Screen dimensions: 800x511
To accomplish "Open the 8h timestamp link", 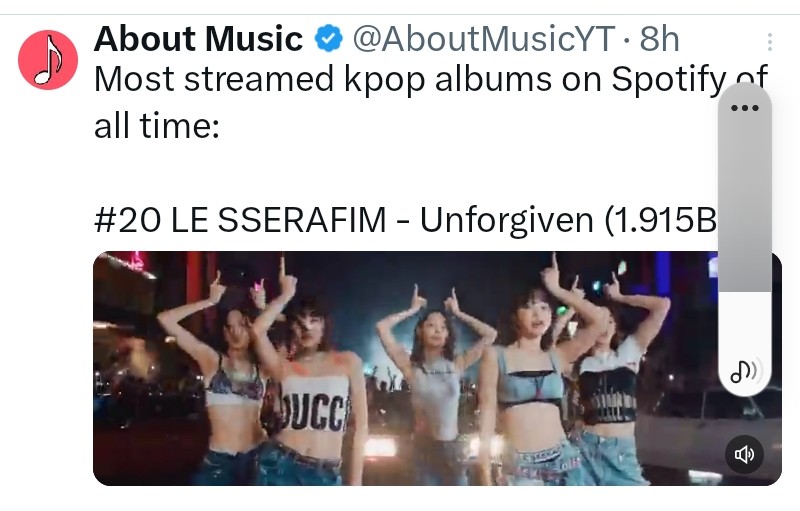I will (x=659, y=39).
